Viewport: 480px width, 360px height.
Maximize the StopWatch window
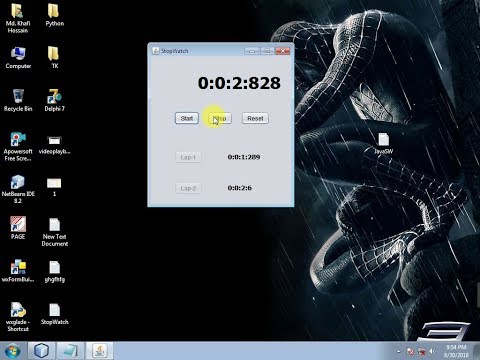267,51
